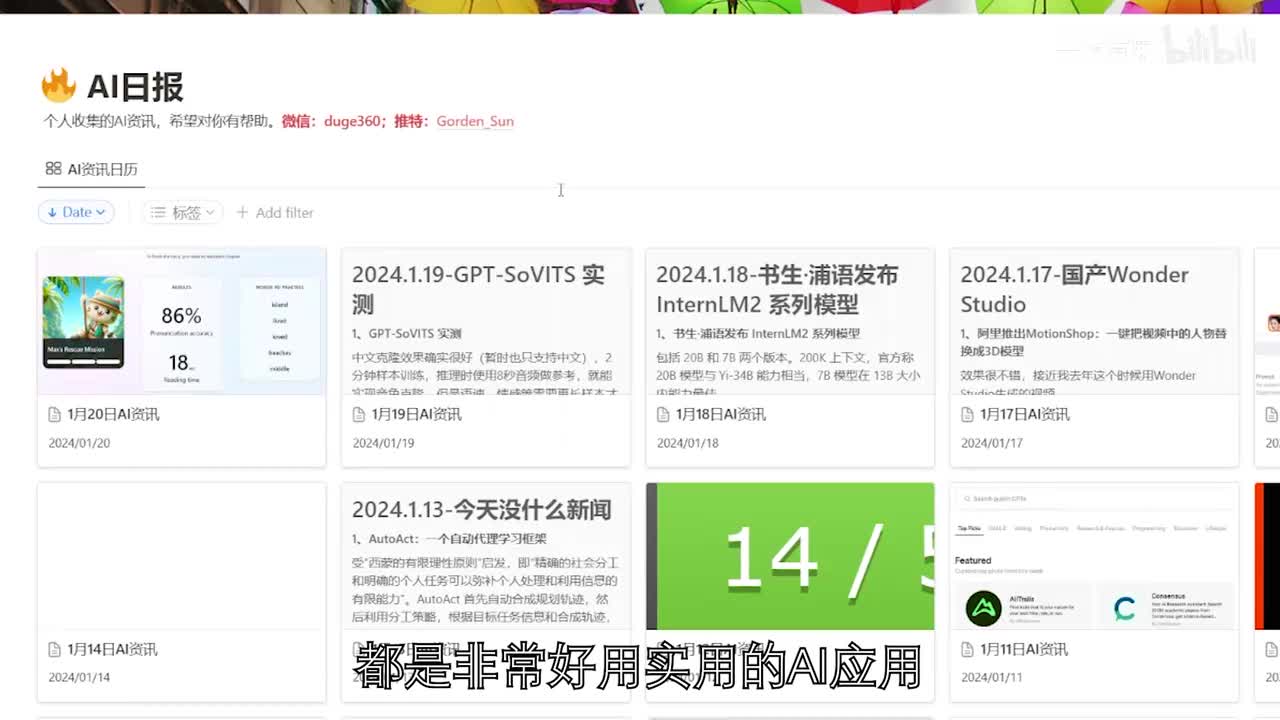Click the page icon of 1月11日AI资讯
This screenshot has height=720, width=1280.
coord(967,649)
